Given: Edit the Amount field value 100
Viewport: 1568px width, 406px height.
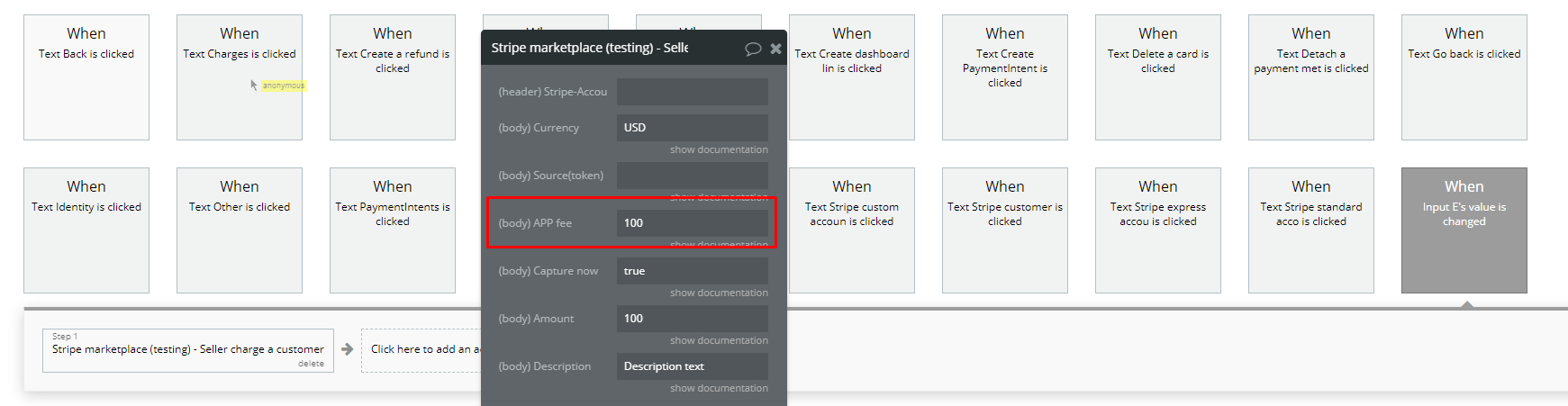Looking at the screenshot, I should (x=693, y=319).
